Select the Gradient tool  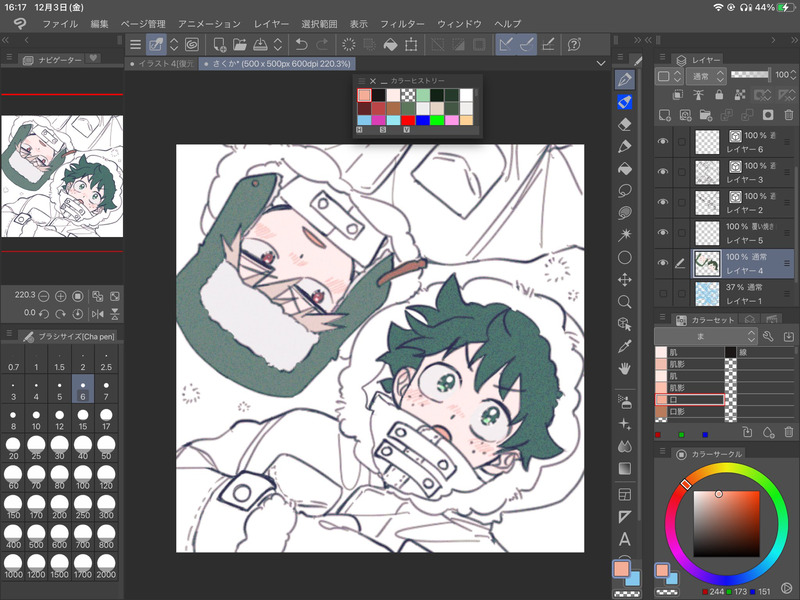pos(624,468)
